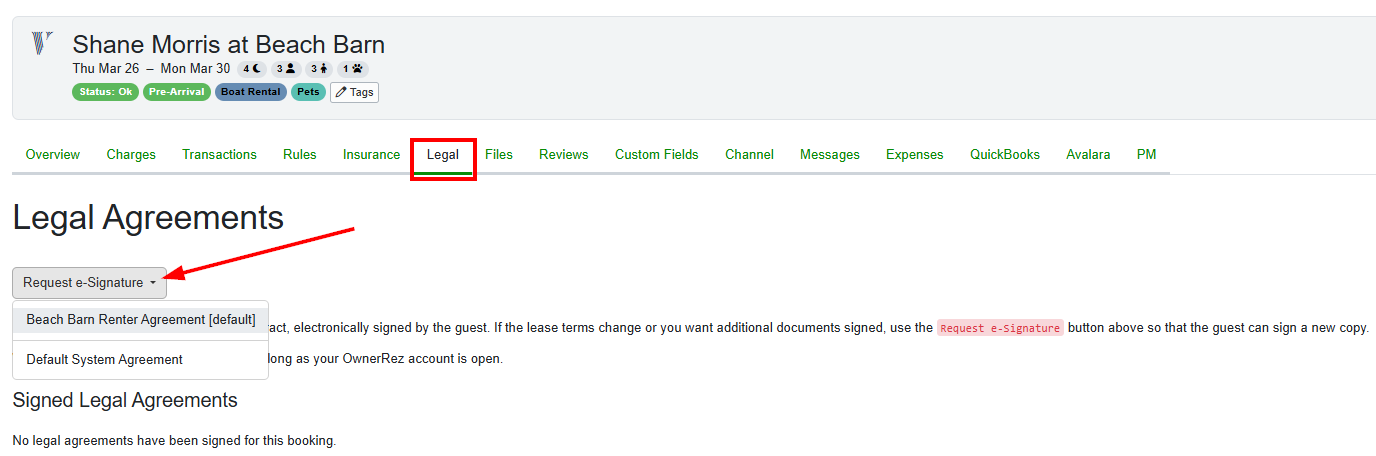The image size is (1376, 456).
Task: Expand the Request e-Signature dropdown
Action: (89, 283)
